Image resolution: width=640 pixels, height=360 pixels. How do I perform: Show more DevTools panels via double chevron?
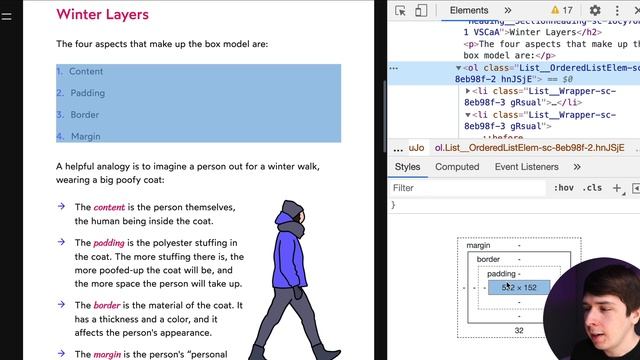coord(508,10)
